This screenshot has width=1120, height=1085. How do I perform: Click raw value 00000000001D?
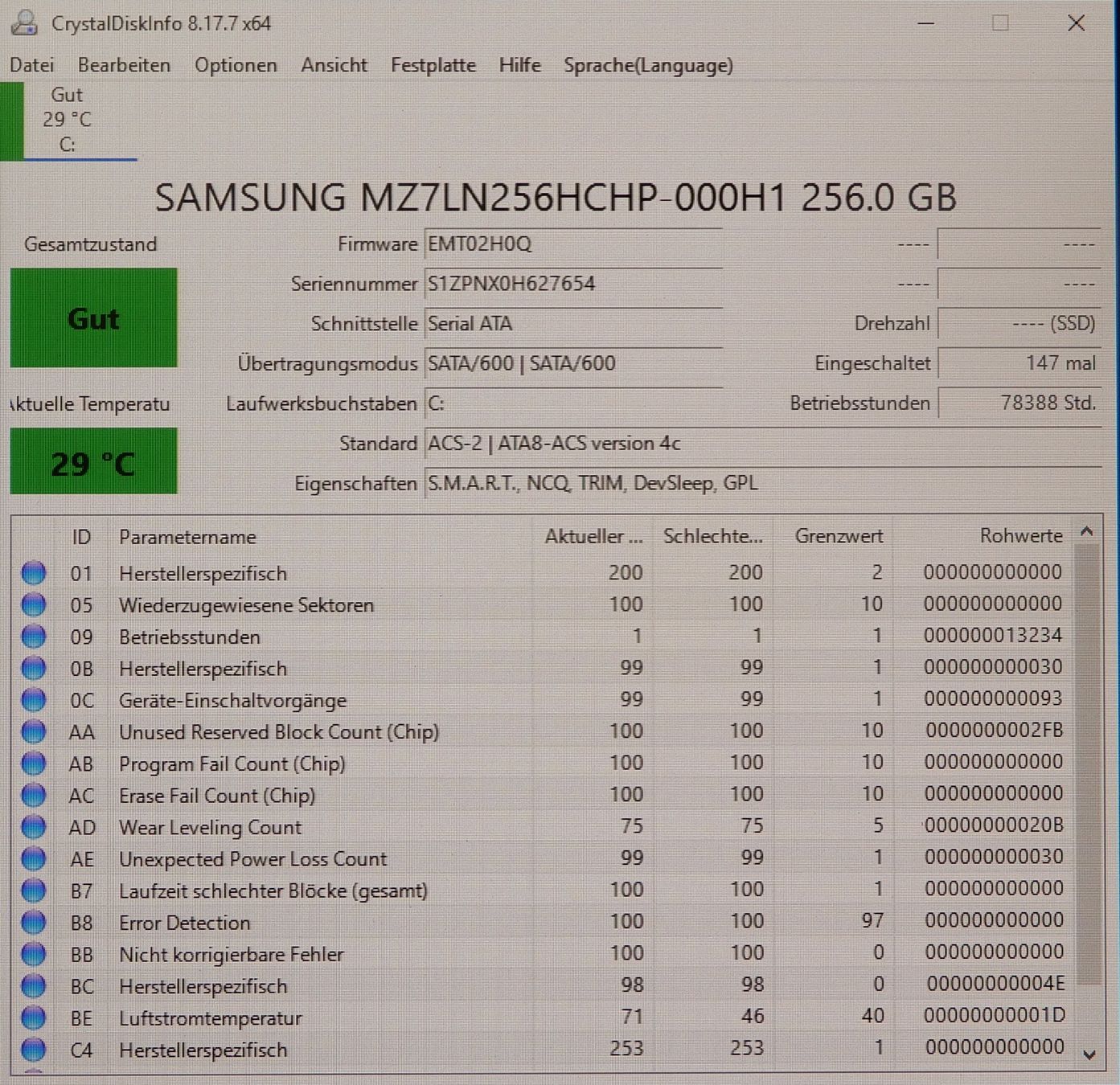pos(995,1016)
